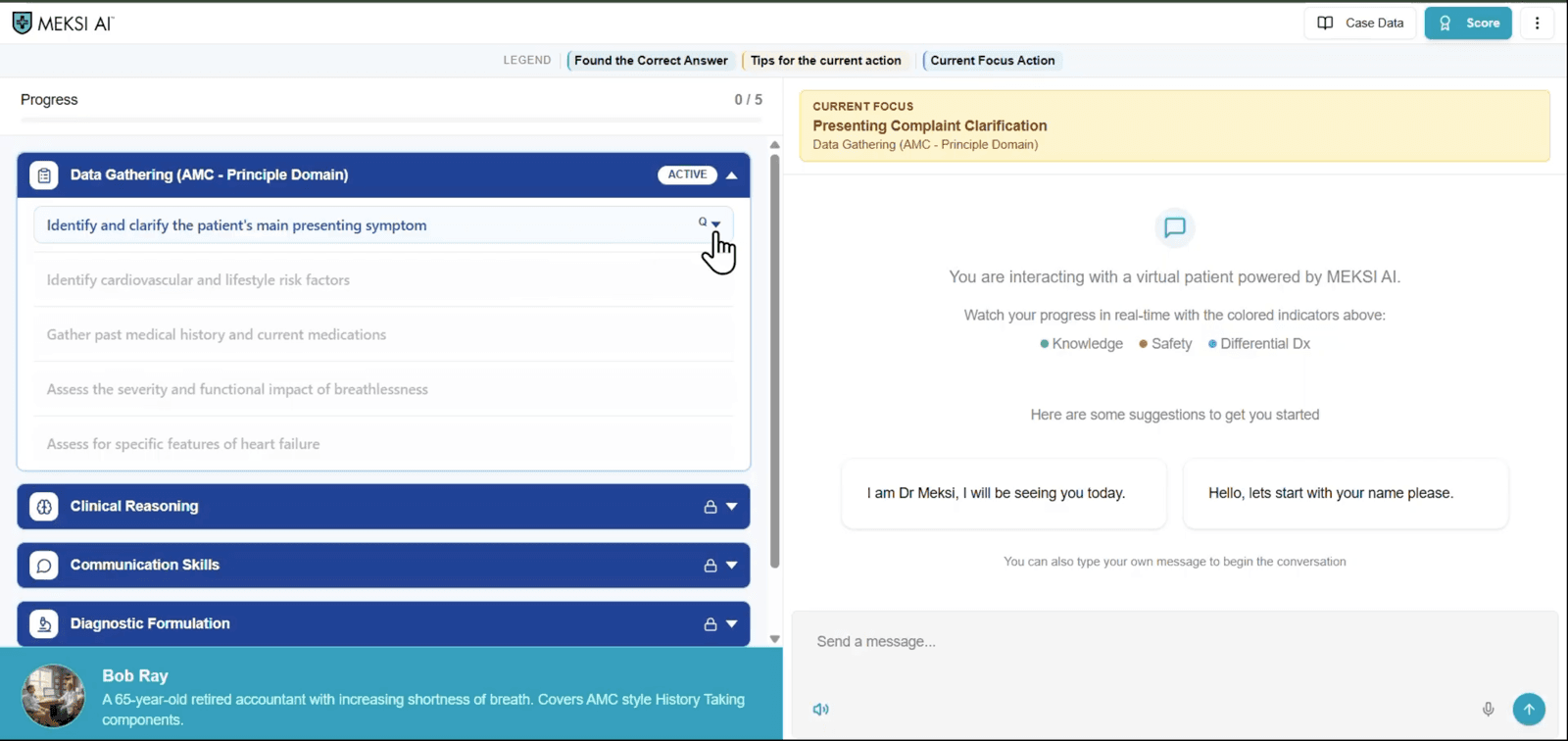
Task: Collapse the Data Gathering section arrow
Action: [731, 175]
